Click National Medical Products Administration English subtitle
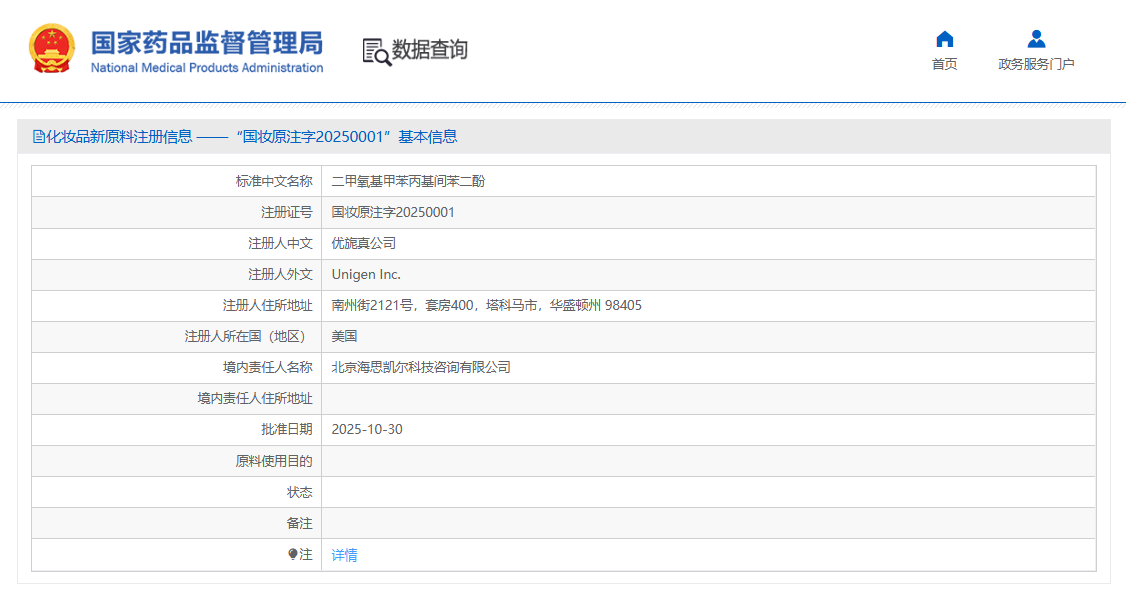The width and height of the screenshot is (1126, 594). (x=207, y=68)
